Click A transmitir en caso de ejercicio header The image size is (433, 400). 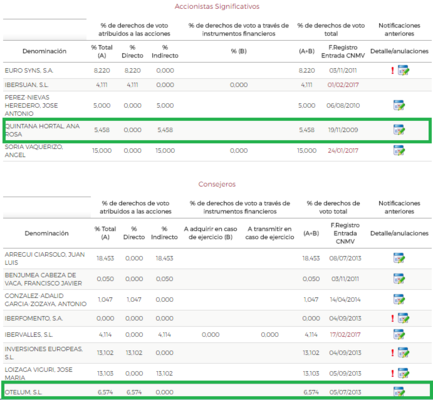(270, 233)
